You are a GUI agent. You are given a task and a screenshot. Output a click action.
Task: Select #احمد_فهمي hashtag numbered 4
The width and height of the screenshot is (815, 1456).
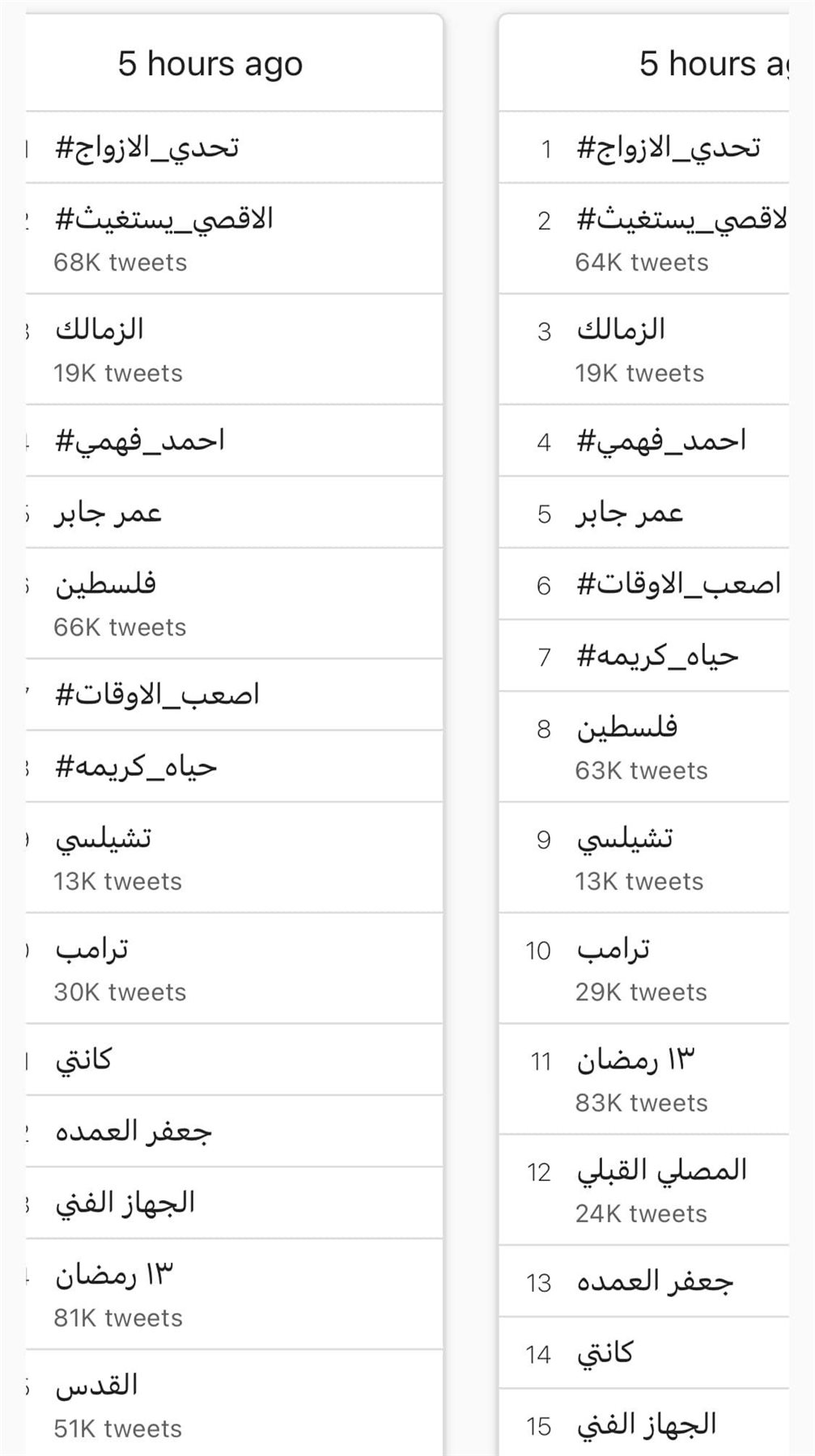tap(661, 441)
